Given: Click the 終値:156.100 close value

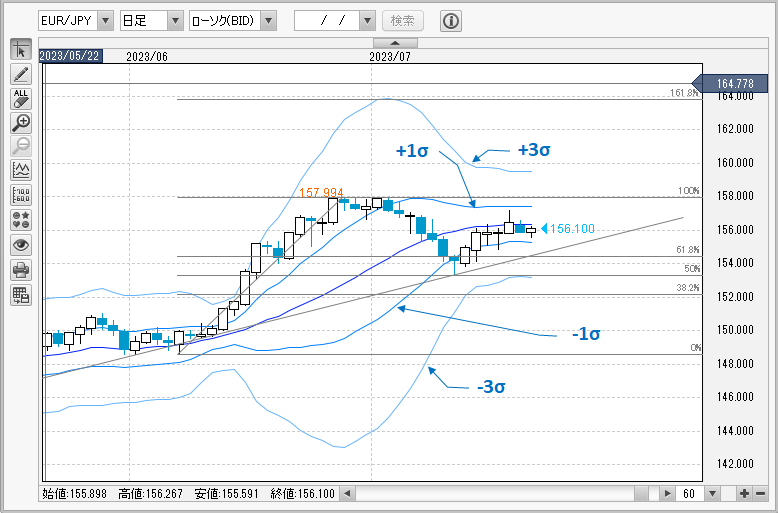Looking at the screenshot, I should [x=303, y=494].
